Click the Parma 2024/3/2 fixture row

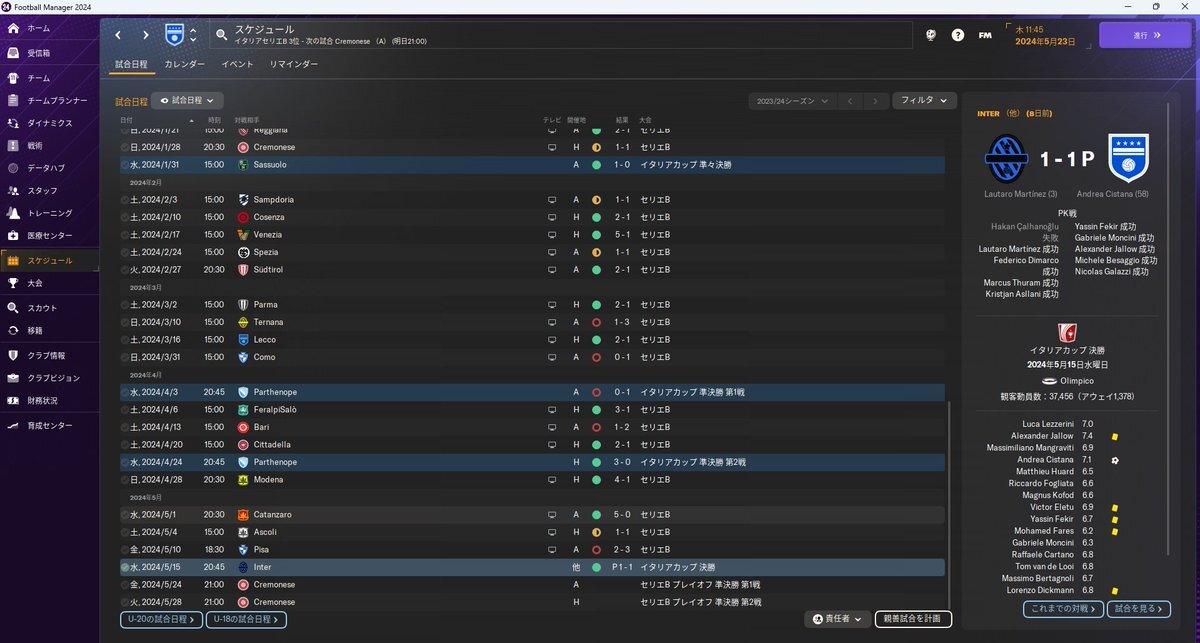coord(532,304)
